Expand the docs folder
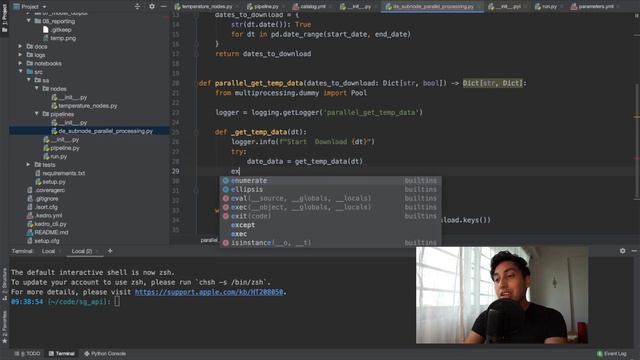Screen dimensions: 640x360 pyautogui.click(x=20, y=46)
